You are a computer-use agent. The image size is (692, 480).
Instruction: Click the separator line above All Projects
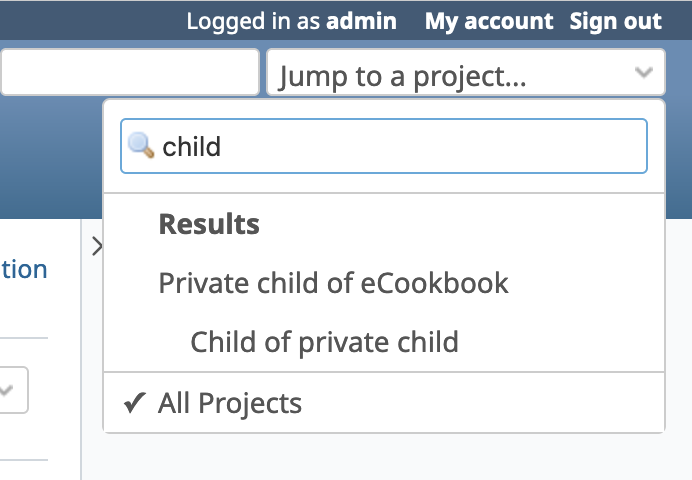click(384, 372)
